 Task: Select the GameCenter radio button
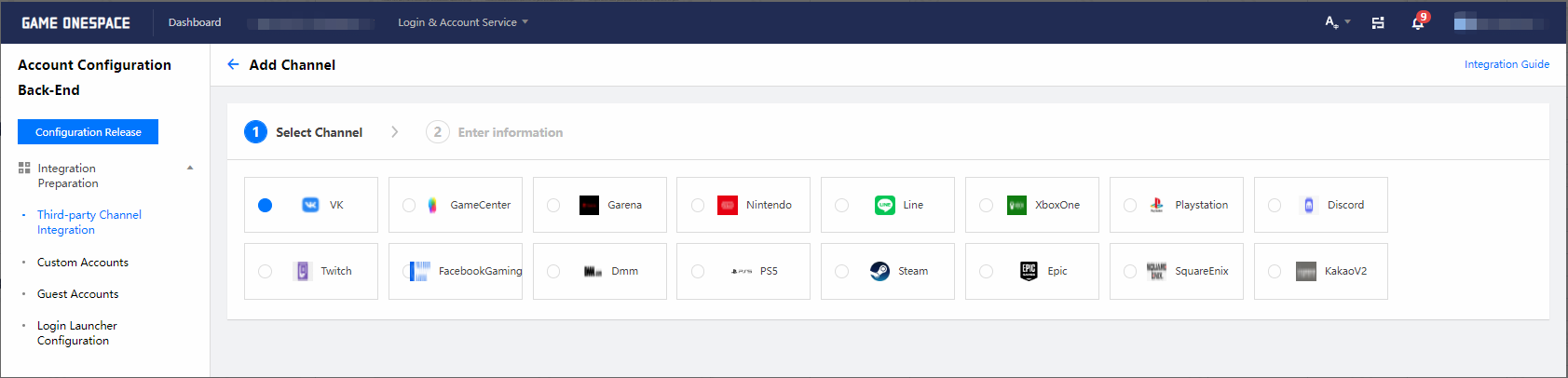click(409, 205)
